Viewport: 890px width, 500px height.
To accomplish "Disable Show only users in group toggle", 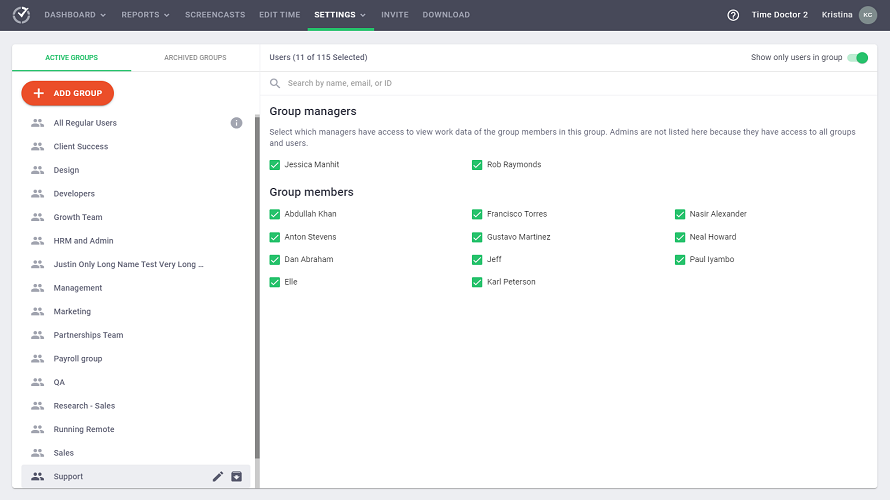I will click(x=857, y=58).
